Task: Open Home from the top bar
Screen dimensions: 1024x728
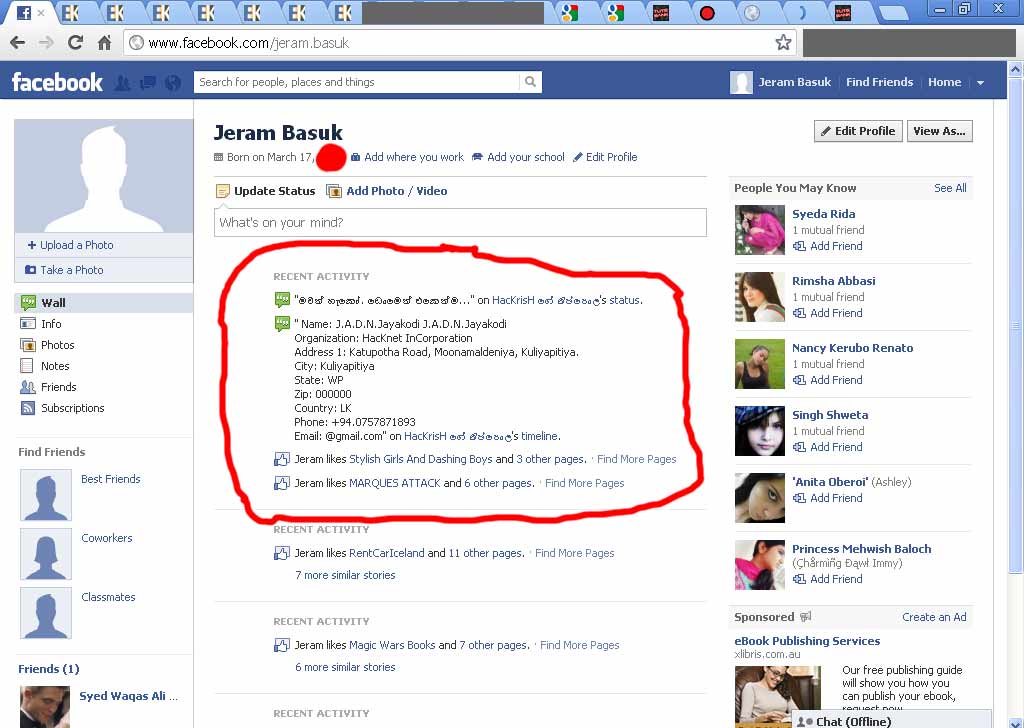Action: pyautogui.click(x=944, y=82)
